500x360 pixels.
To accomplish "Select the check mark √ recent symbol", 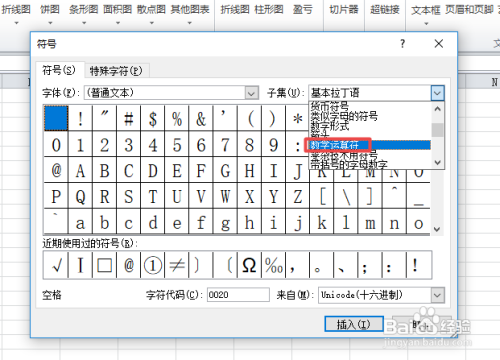I will (56, 265).
